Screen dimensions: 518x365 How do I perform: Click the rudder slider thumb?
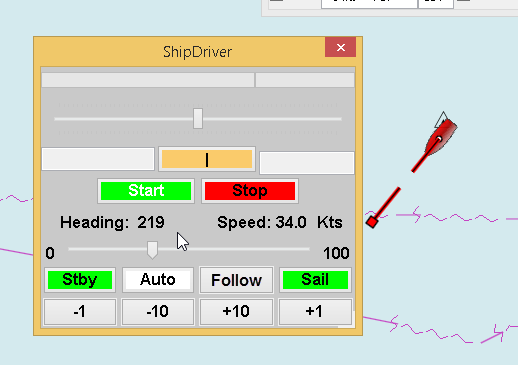pos(198,118)
